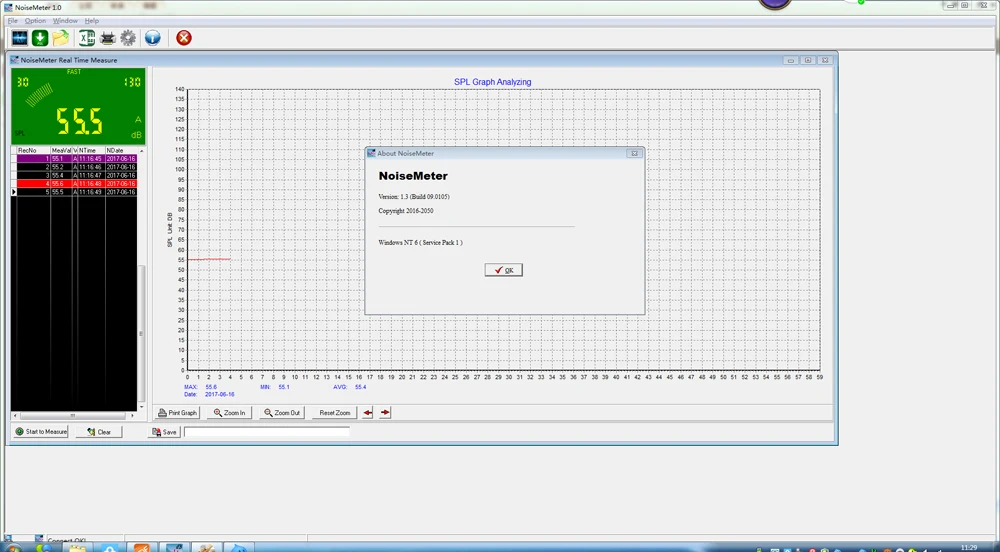Click the Zoom In button
The image size is (1000, 552).
pyautogui.click(x=230, y=413)
